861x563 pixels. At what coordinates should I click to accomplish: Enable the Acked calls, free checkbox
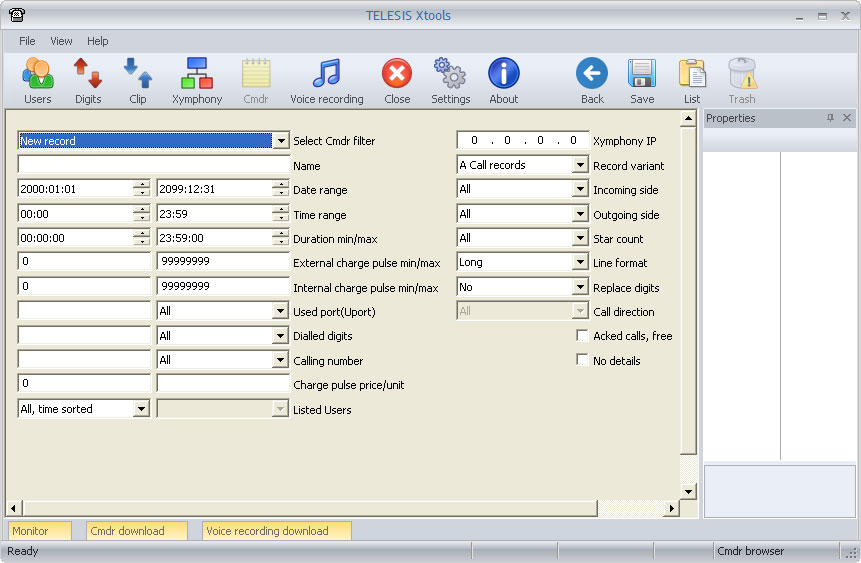(x=583, y=336)
